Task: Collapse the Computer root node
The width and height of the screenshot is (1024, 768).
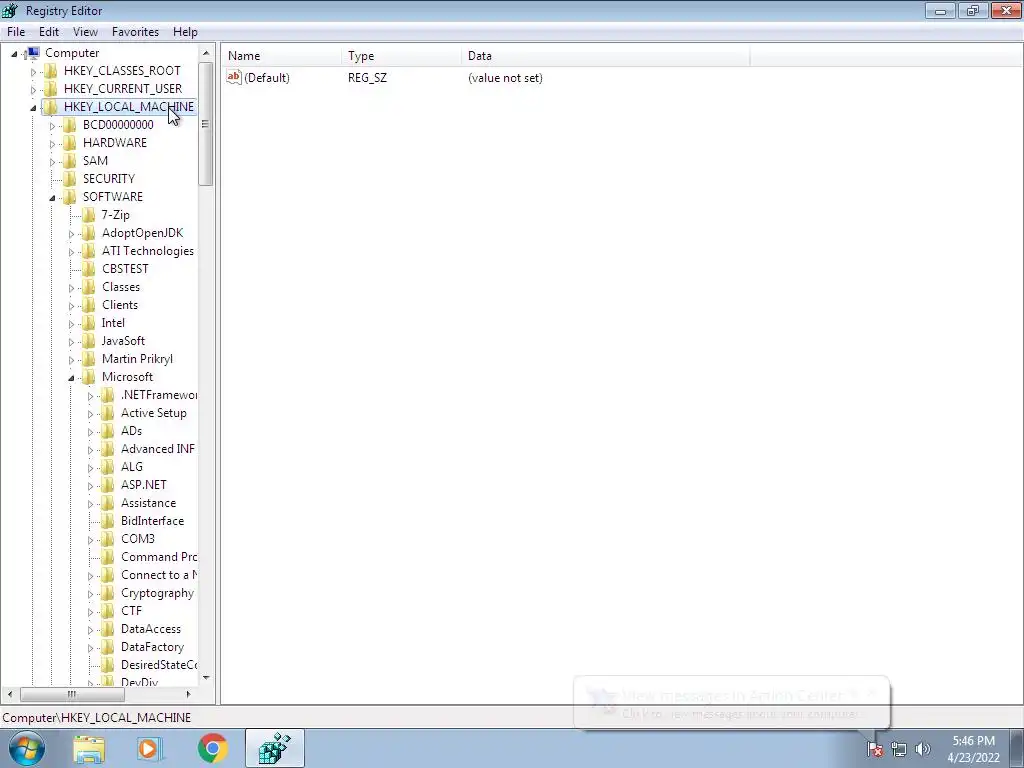Action: pos(14,54)
